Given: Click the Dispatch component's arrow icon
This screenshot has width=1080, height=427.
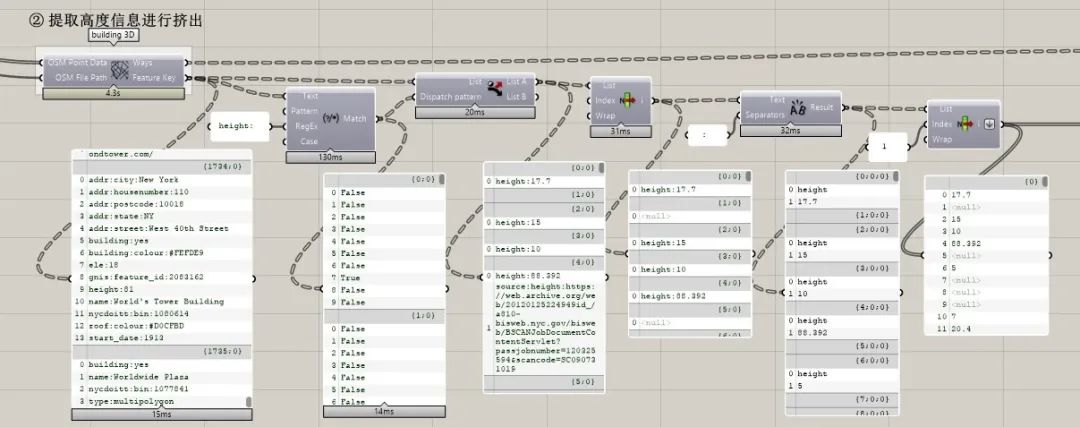Looking at the screenshot, I should [x=494, y=88].
